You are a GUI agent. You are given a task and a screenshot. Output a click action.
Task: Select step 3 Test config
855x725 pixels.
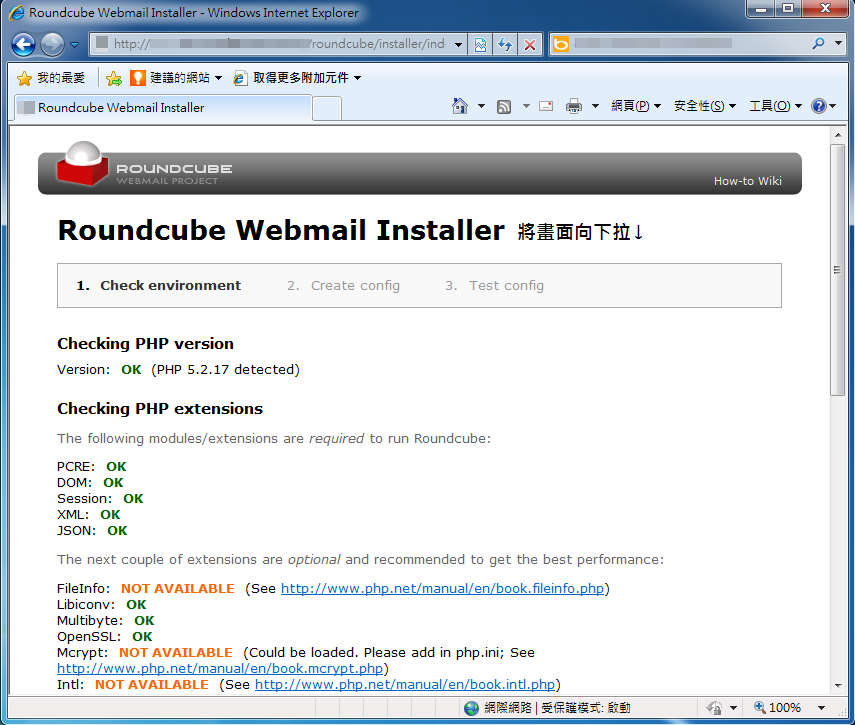(495, 286)
